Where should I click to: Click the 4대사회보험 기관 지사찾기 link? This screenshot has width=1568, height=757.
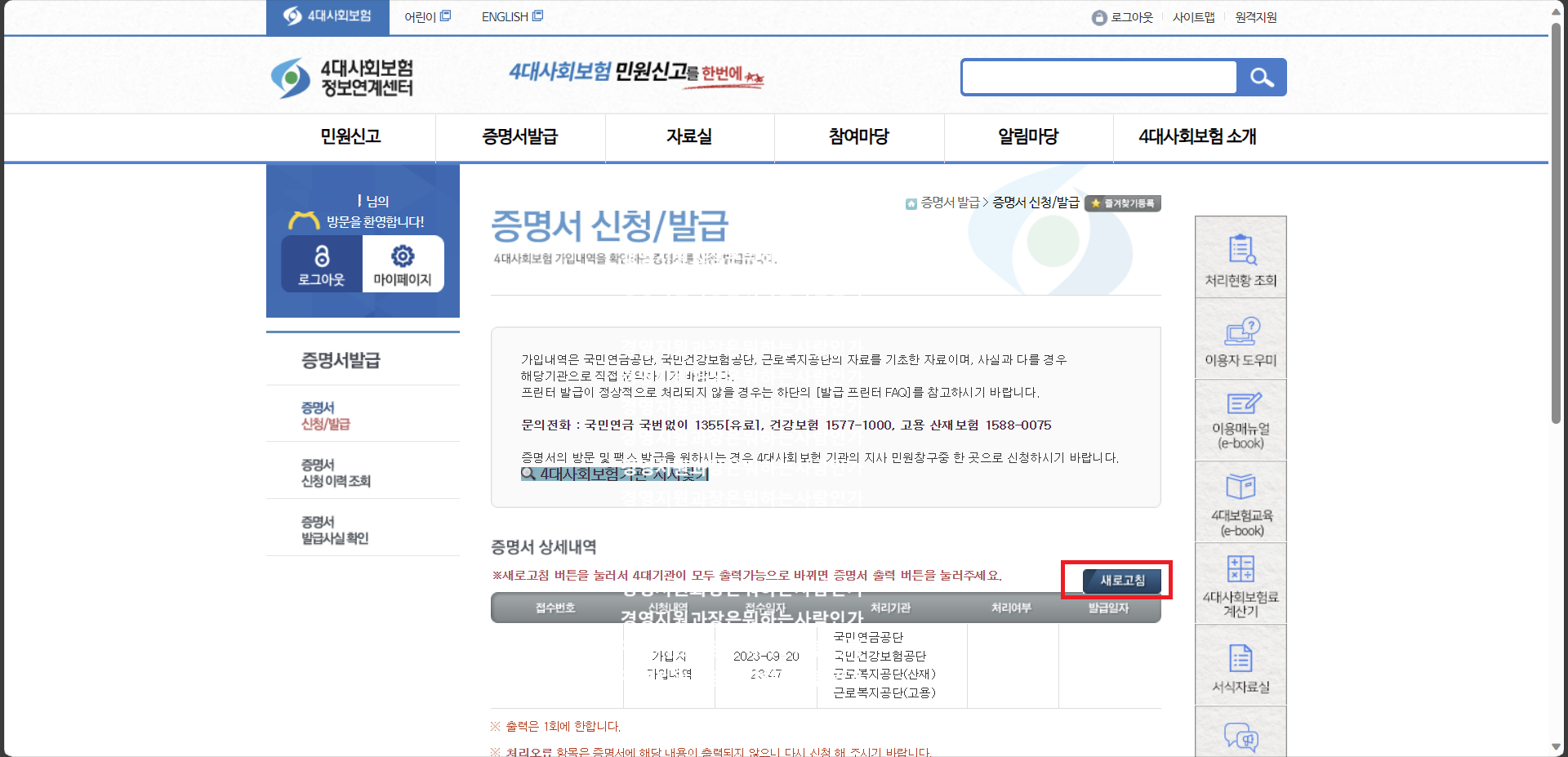click(614, 474)
